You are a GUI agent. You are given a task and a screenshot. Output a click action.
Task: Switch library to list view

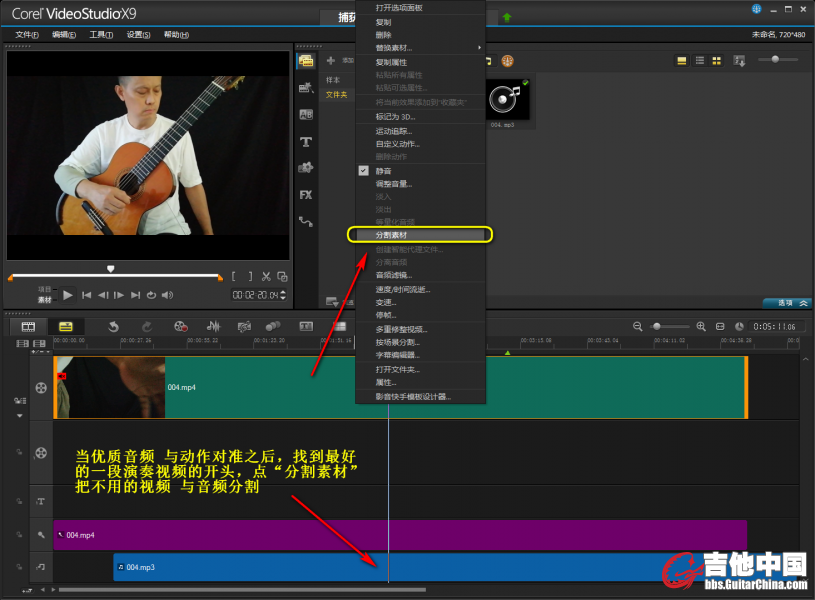click(x=700, y=61)
